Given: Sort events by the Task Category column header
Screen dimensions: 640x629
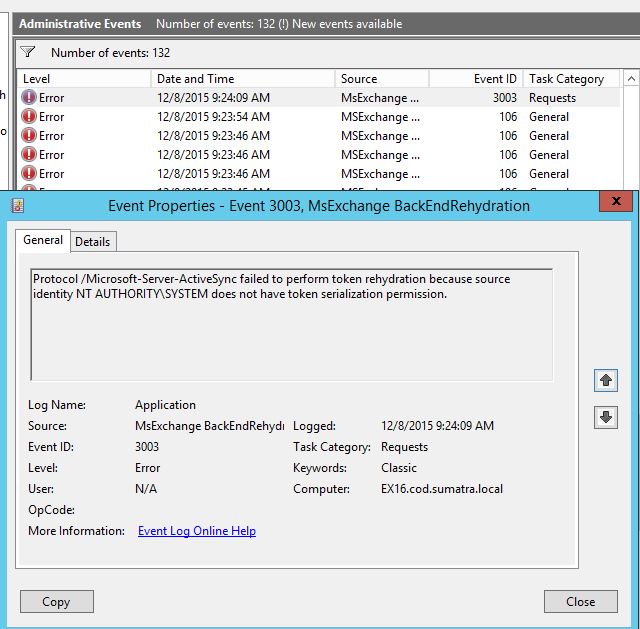Looking at the screenshot, I should click(x=571, y=78).
